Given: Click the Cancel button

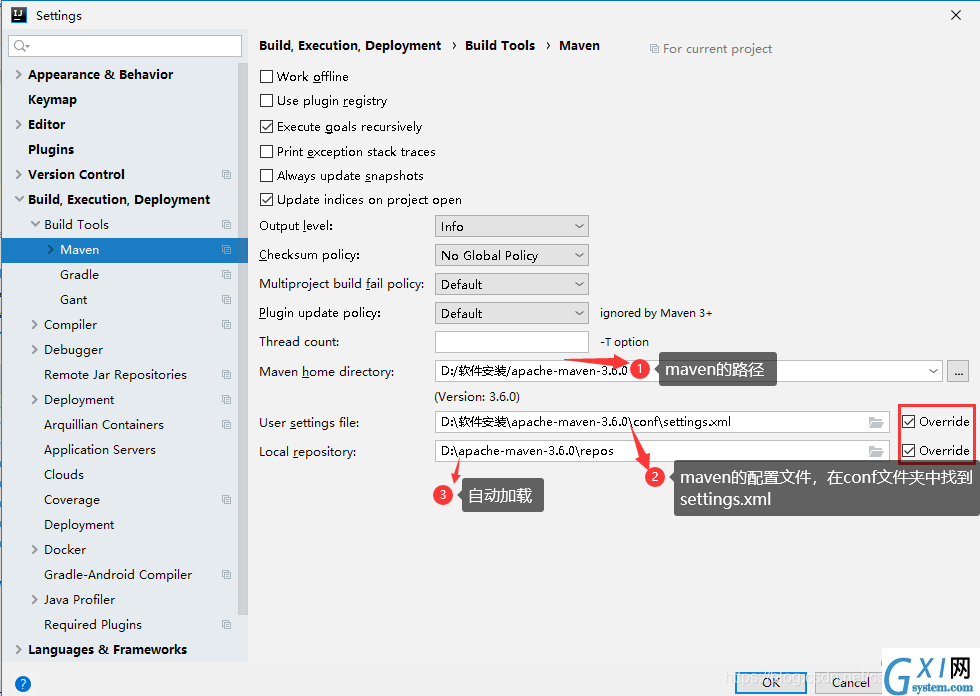Looking at the screenshot, I should coord(850,682).
